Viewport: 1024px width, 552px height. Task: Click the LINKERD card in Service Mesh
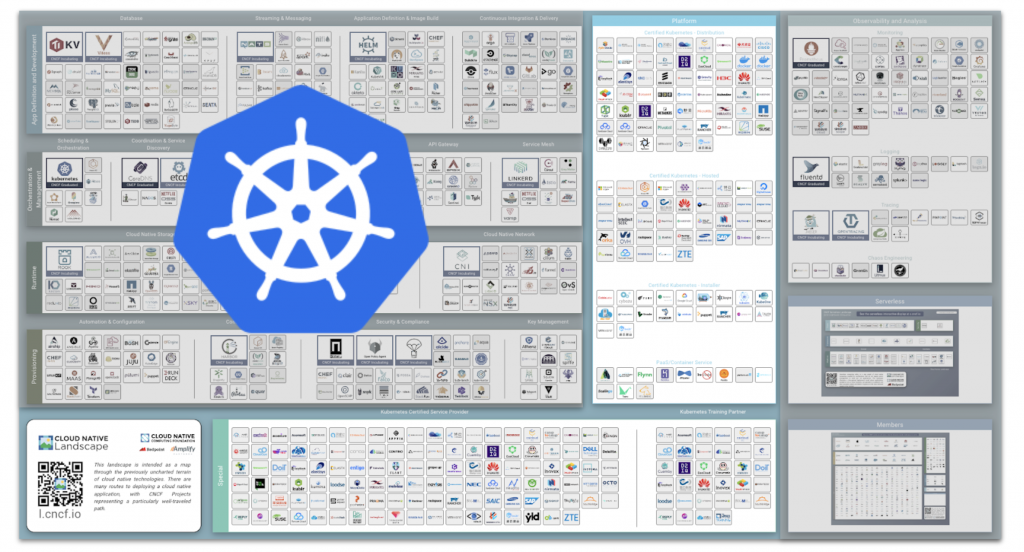tap(520, 173)
